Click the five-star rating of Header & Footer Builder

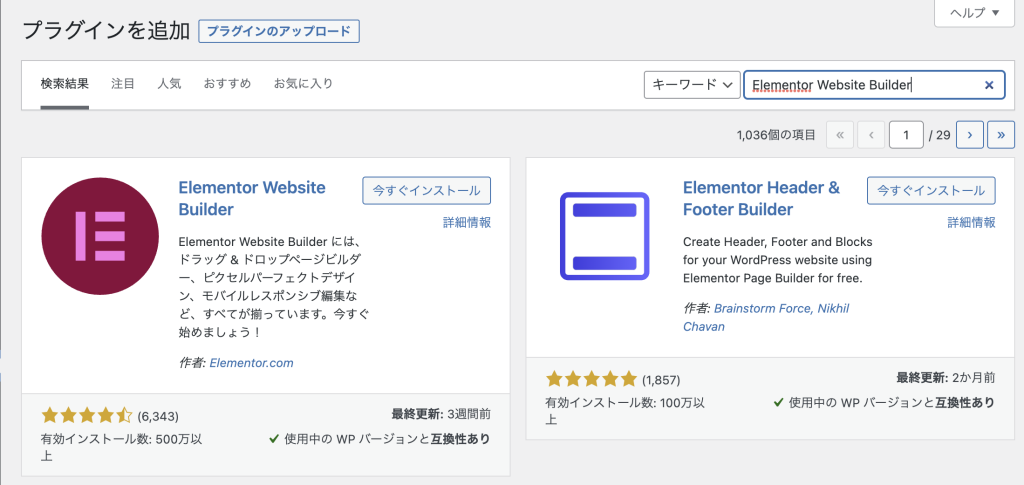click(591, 379)
